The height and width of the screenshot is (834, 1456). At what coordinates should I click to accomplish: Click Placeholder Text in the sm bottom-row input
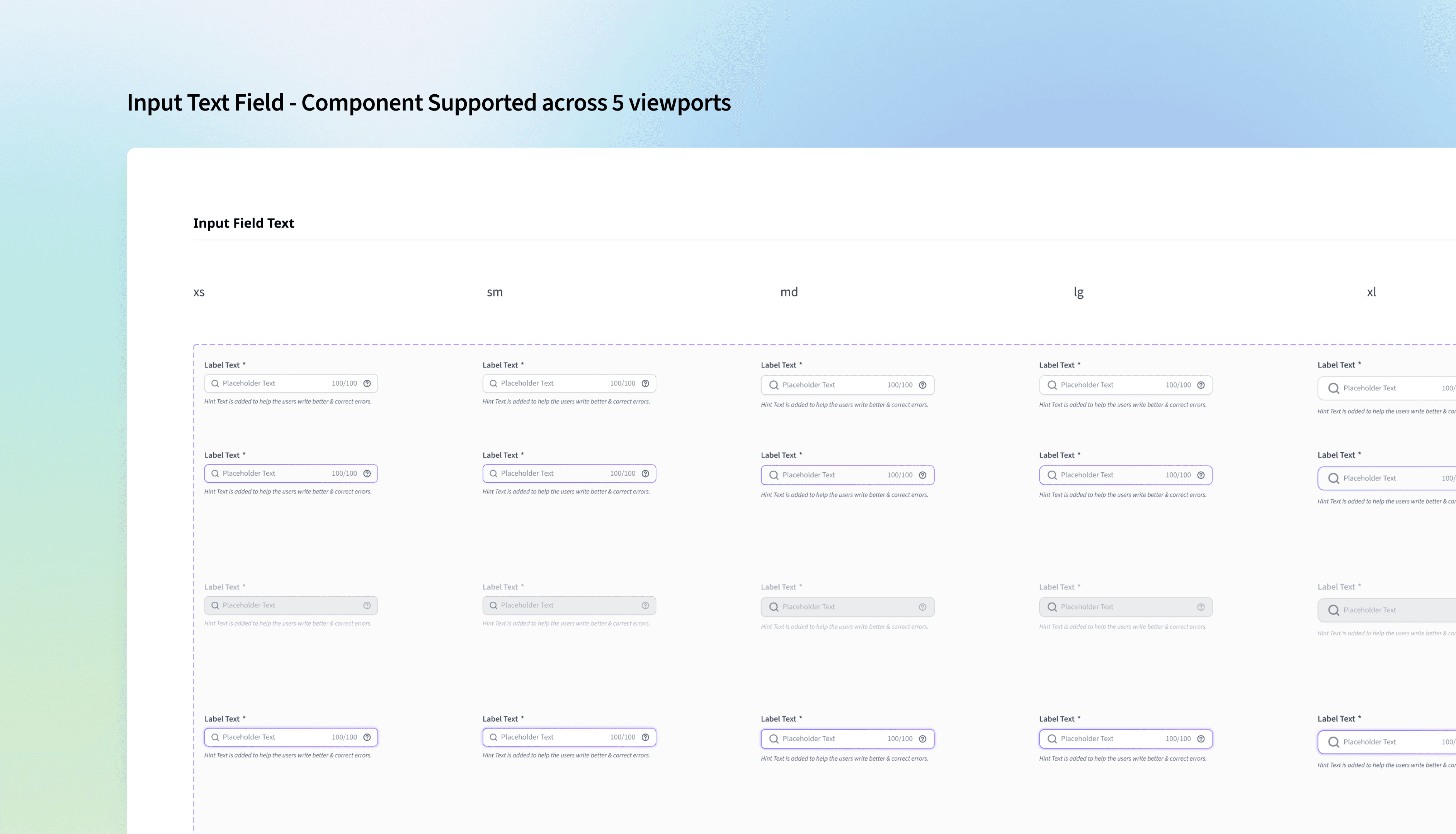(527, 737)
